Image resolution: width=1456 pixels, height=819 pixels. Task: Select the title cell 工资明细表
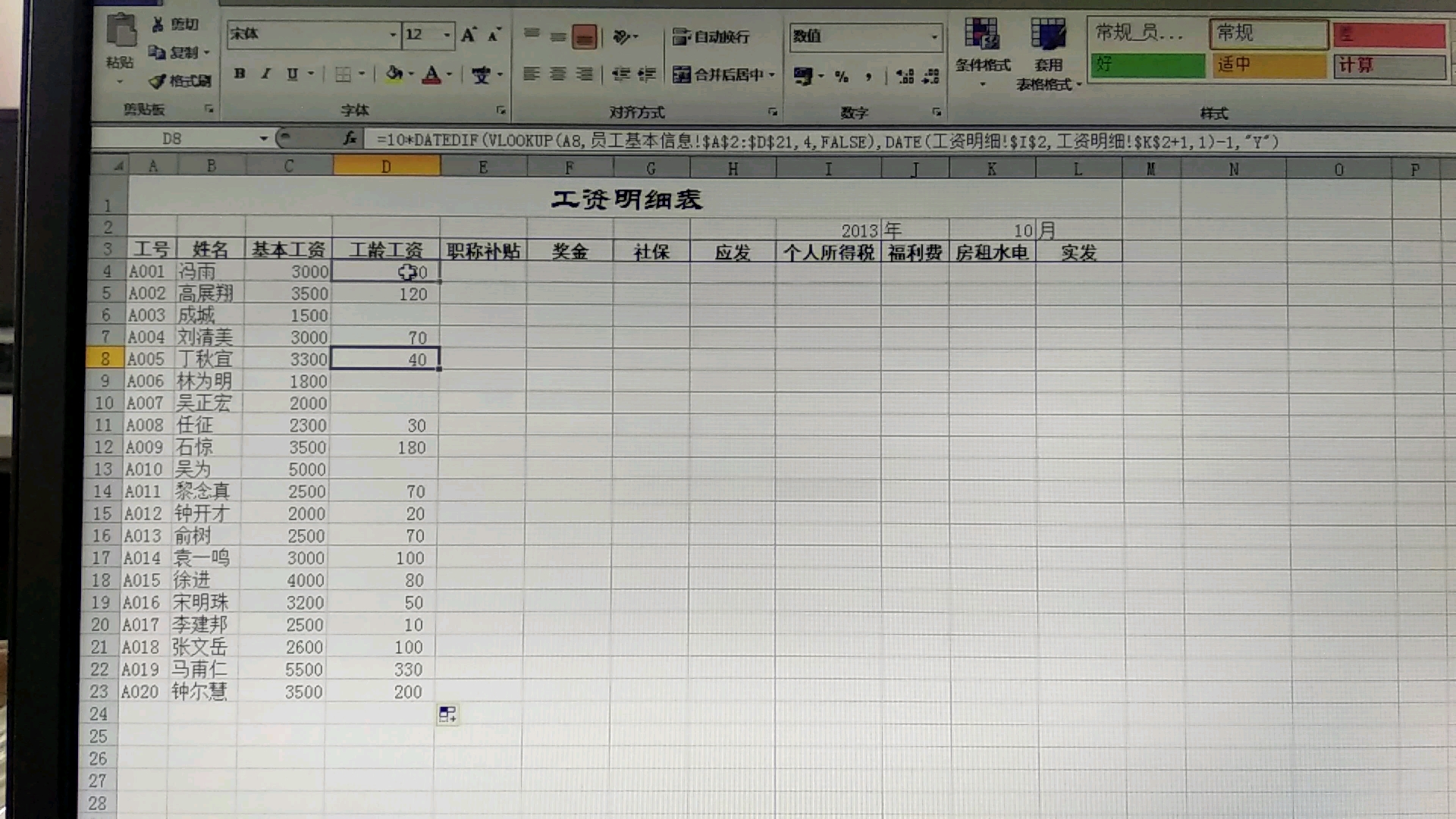click(626, 199)
